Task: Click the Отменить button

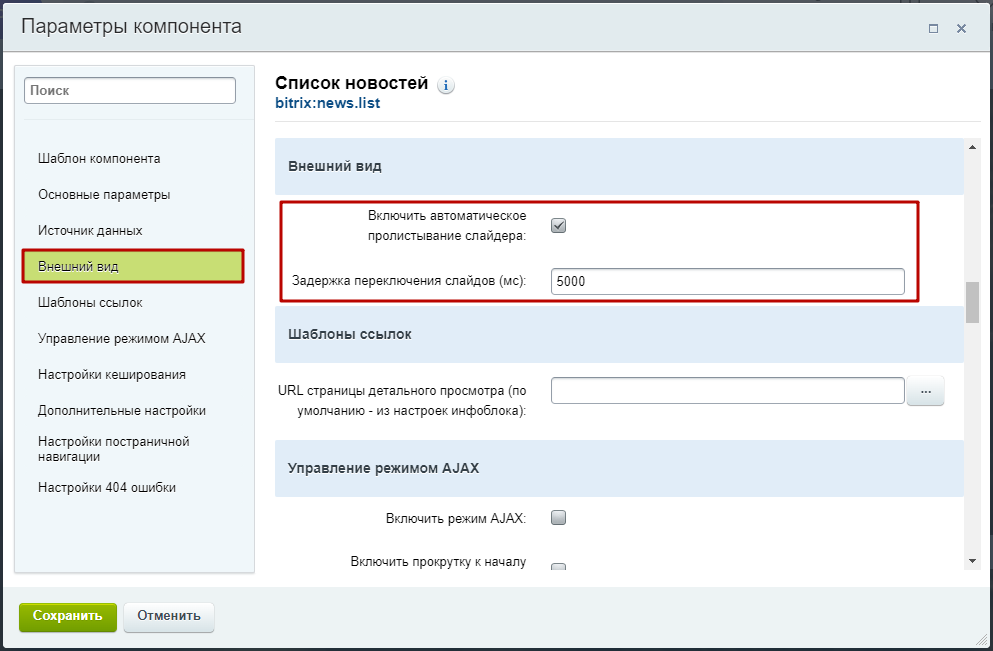Action: pyautogui.click(x=169, y=616)
